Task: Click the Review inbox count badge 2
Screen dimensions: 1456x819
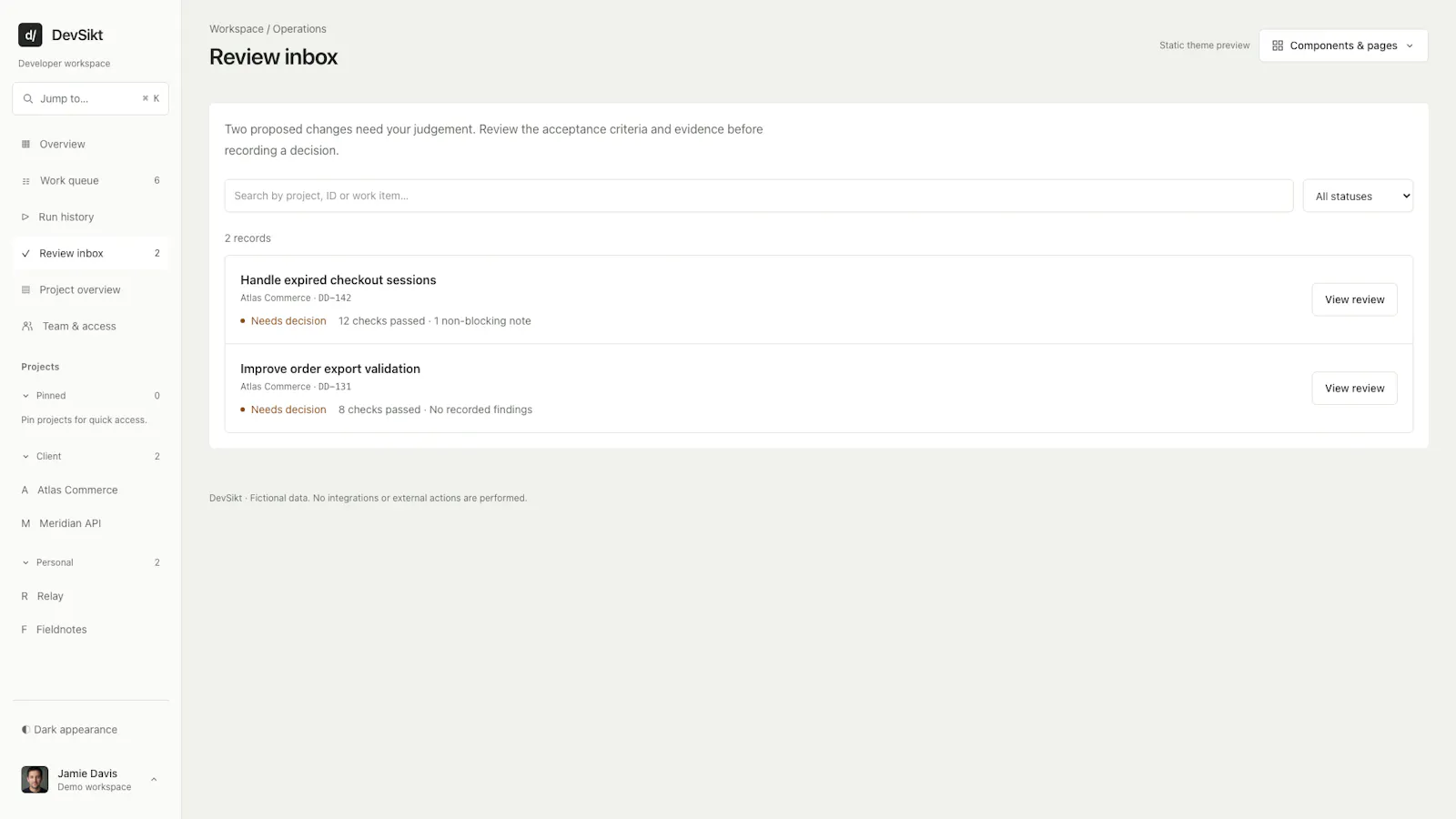Action: [x=157, y=253]
